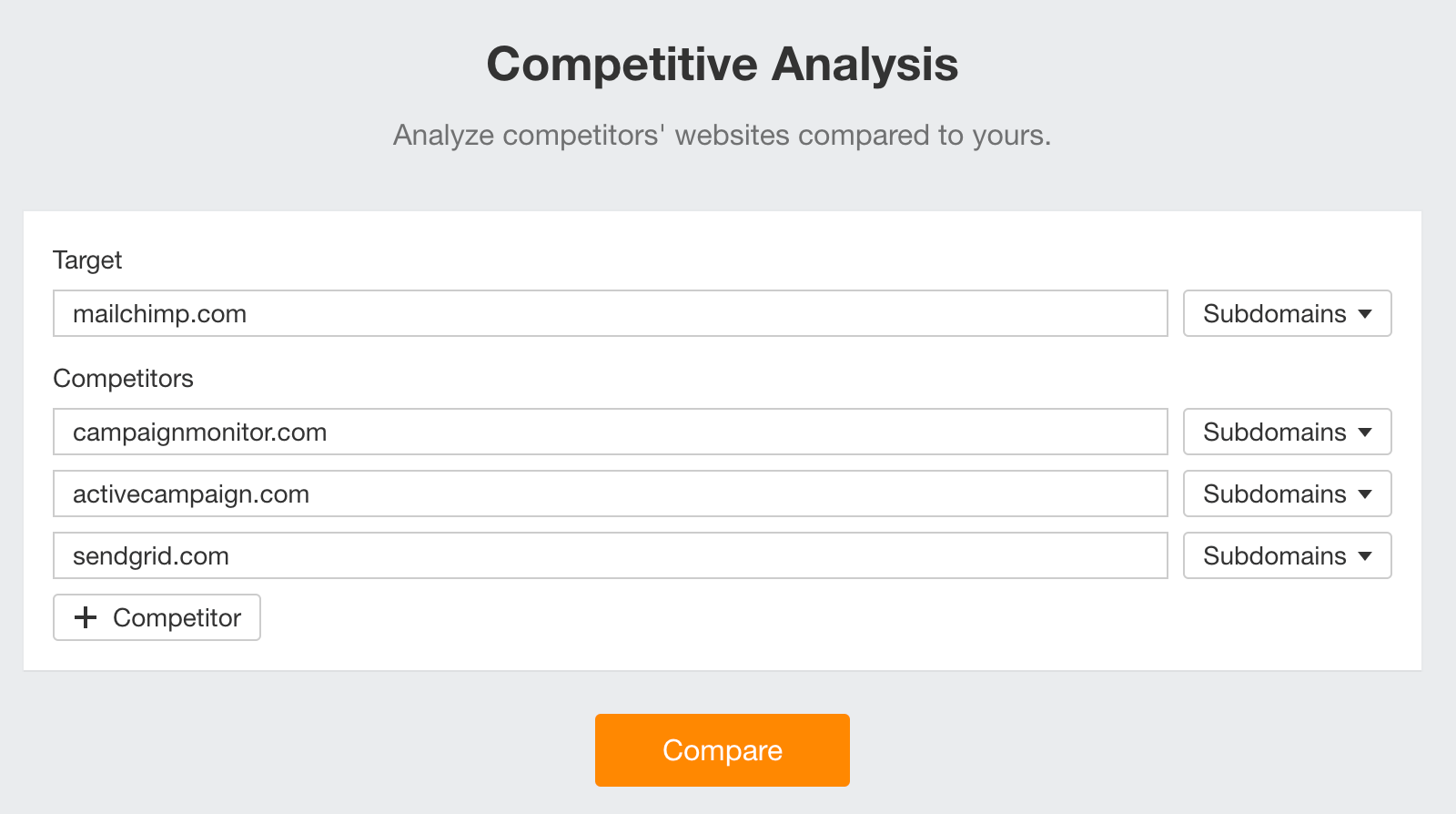Image resolution: width=1456 pixels, height=814 pixels.
Task: Click the caret on activecampaign.com's Subdomains selector
Action: (x=1366, y=493)
